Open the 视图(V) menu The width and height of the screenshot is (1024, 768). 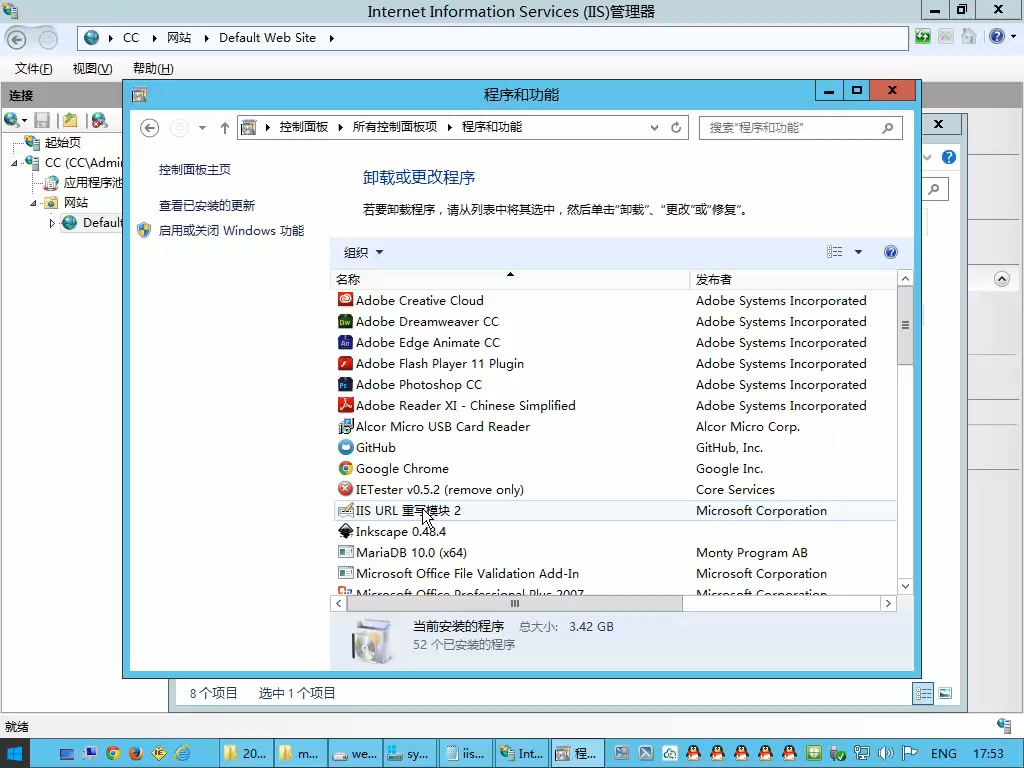(x=92, y=69)
